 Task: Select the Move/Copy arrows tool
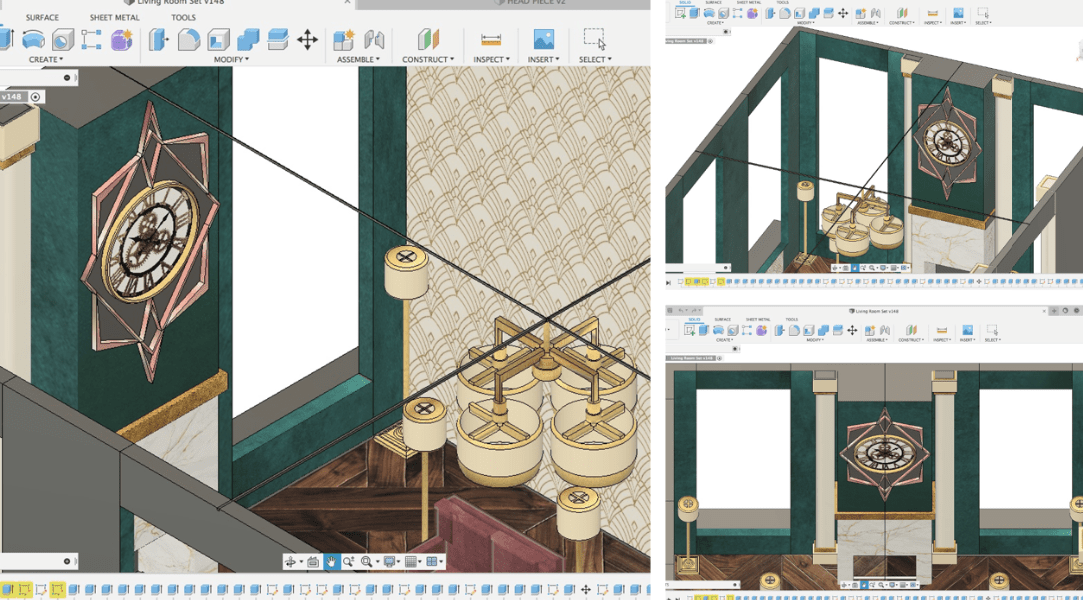[x=307, y=39]
